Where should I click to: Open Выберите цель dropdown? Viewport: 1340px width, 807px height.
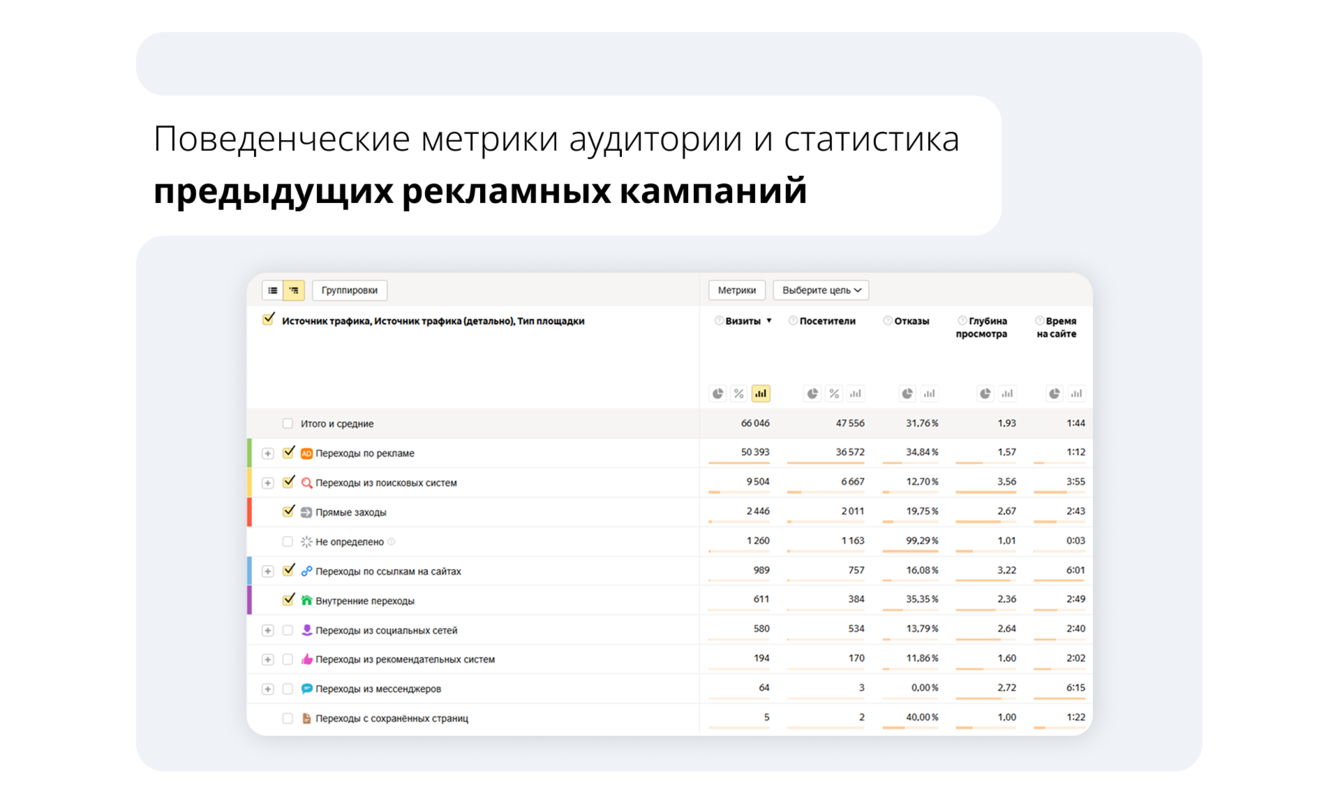click(x=821, y=290)
